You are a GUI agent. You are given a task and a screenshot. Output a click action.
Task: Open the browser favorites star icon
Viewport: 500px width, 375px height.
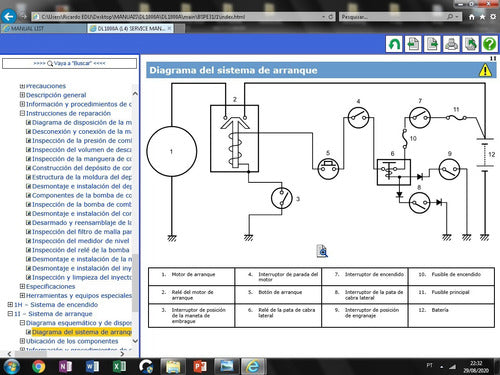click(482, 17)
